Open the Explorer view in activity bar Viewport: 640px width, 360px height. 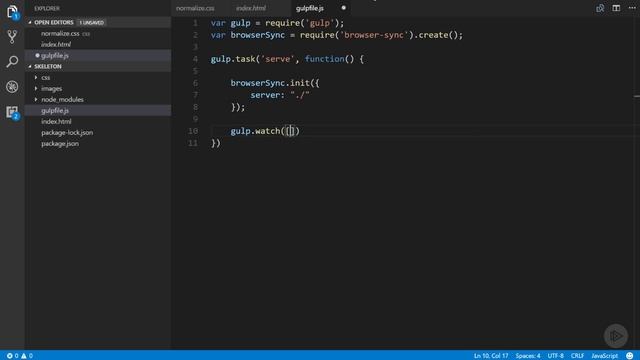click(x=12, y=12)
